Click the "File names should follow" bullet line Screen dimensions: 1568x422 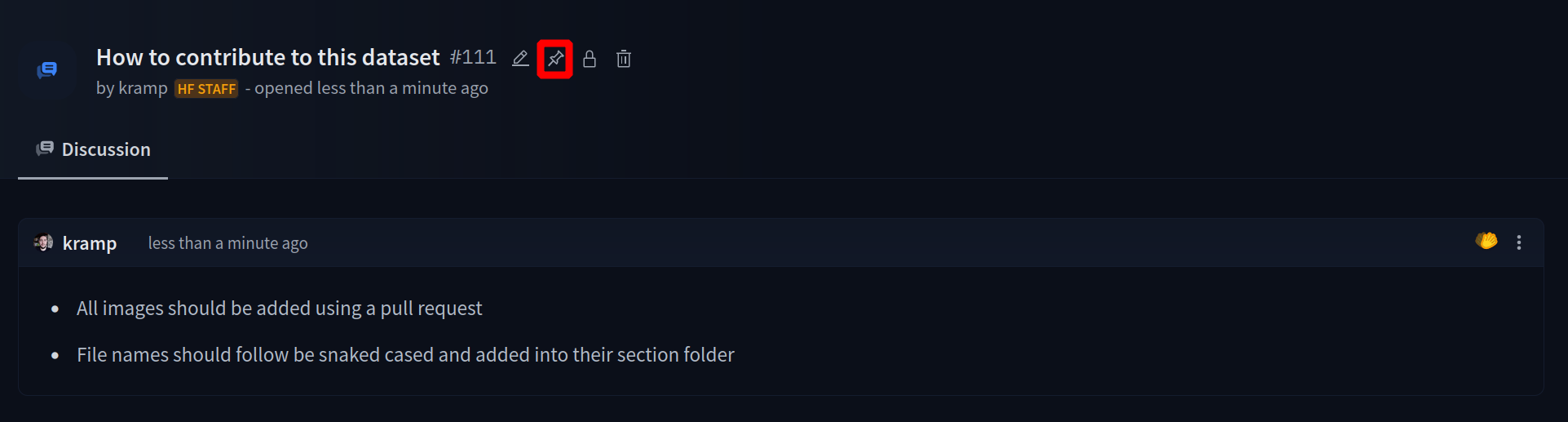tap(405, 355)
